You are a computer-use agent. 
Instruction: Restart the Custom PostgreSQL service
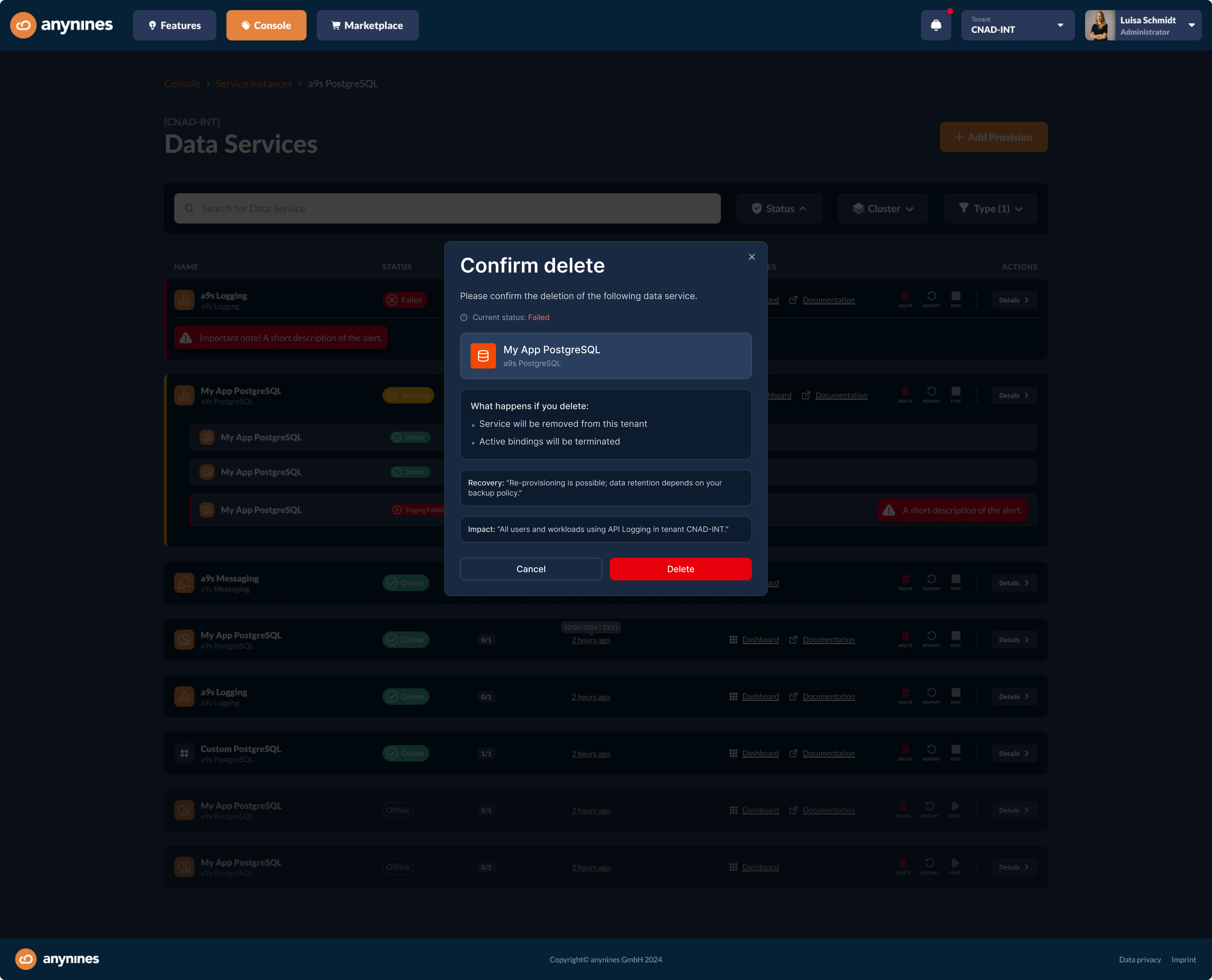[932, 752]
